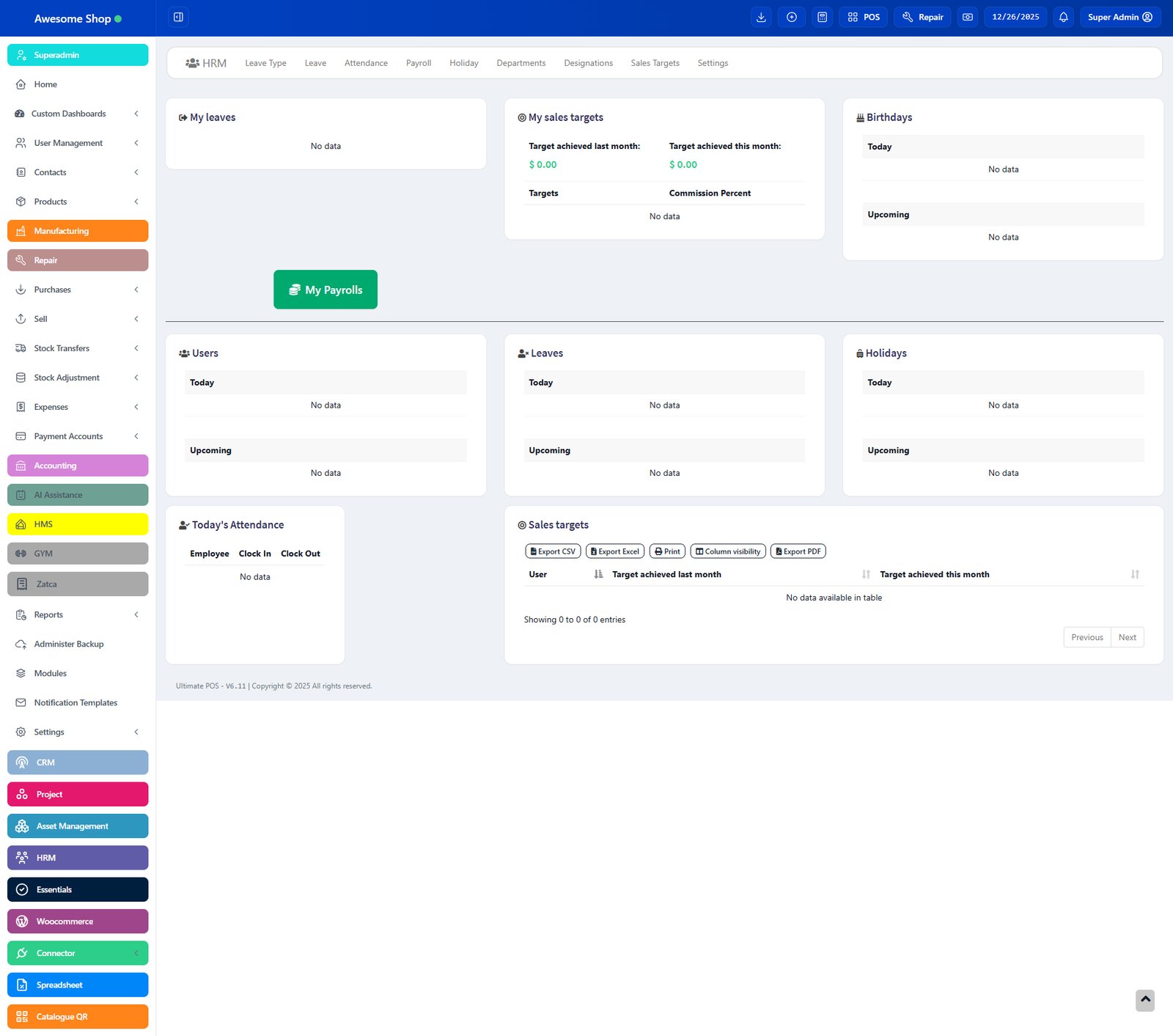Image resolution: width=1173 pixels, height=1036 pixels.
Task: Click the download icon in top bar
Action: [x=761, y=17]
